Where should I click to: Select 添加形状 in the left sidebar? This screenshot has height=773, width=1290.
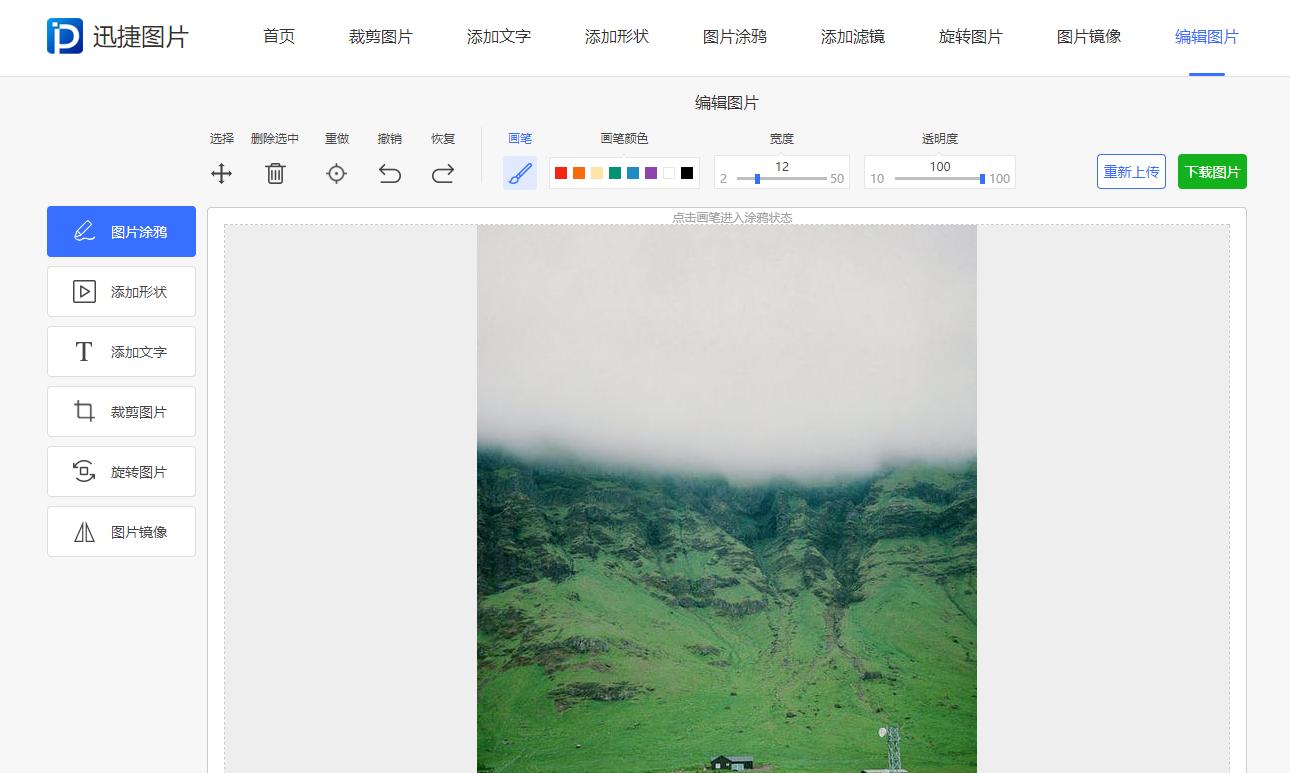121,291
